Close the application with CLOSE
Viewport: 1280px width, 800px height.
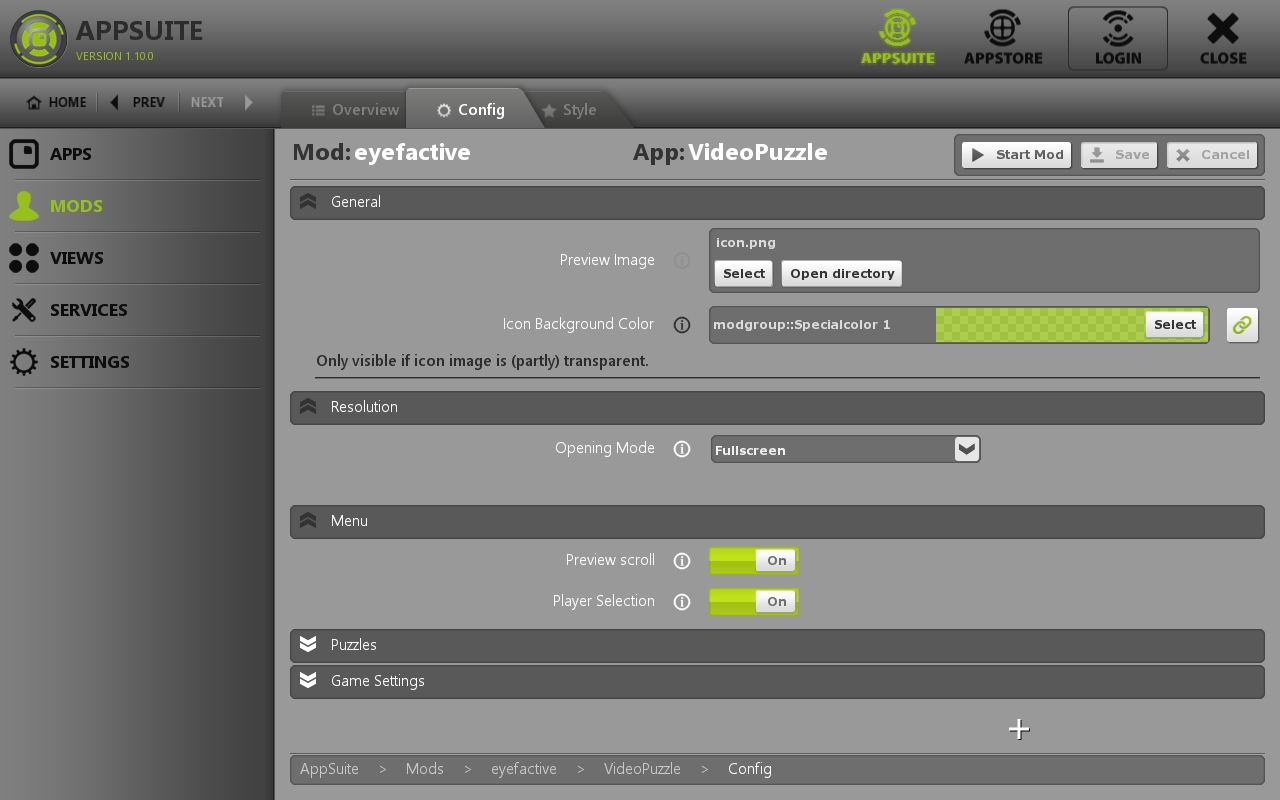1223,38
